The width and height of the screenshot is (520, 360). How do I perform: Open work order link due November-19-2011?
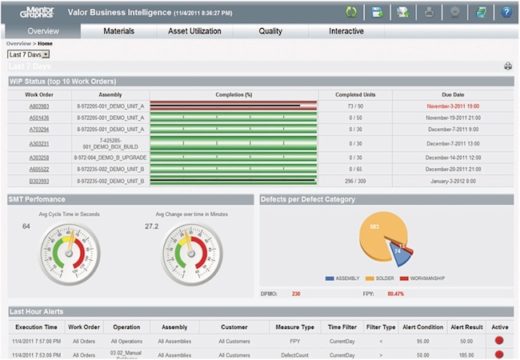39,118
